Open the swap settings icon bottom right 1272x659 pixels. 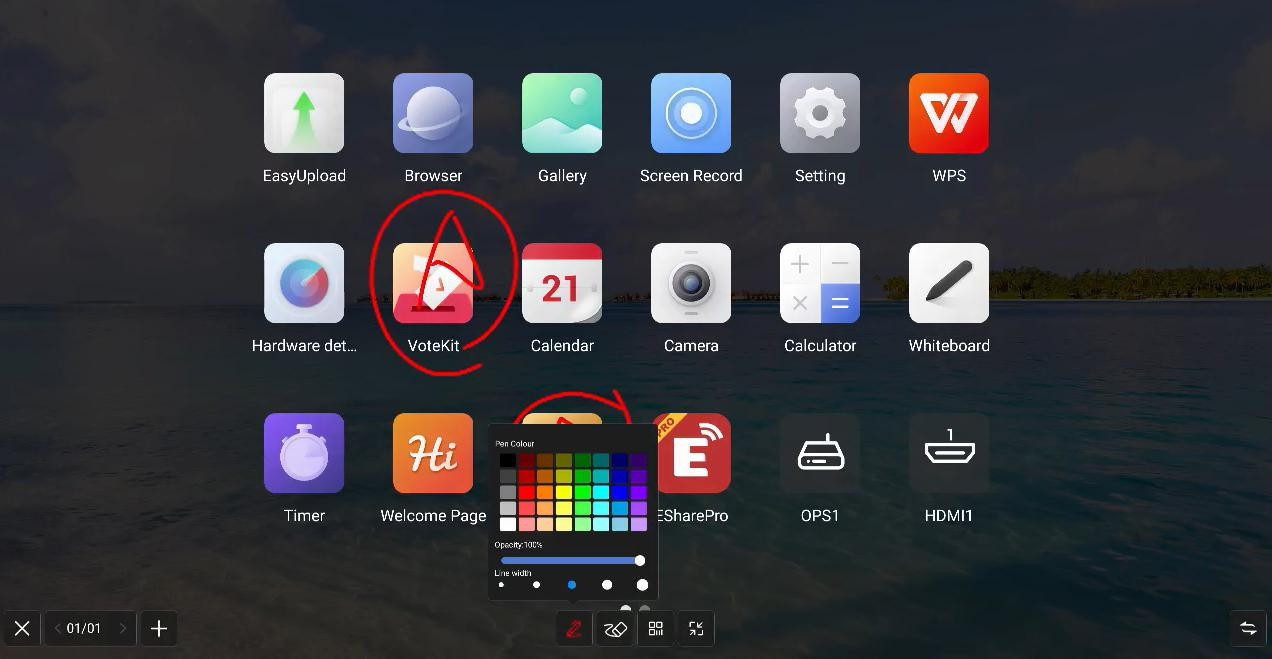(x=1248, y=629)
